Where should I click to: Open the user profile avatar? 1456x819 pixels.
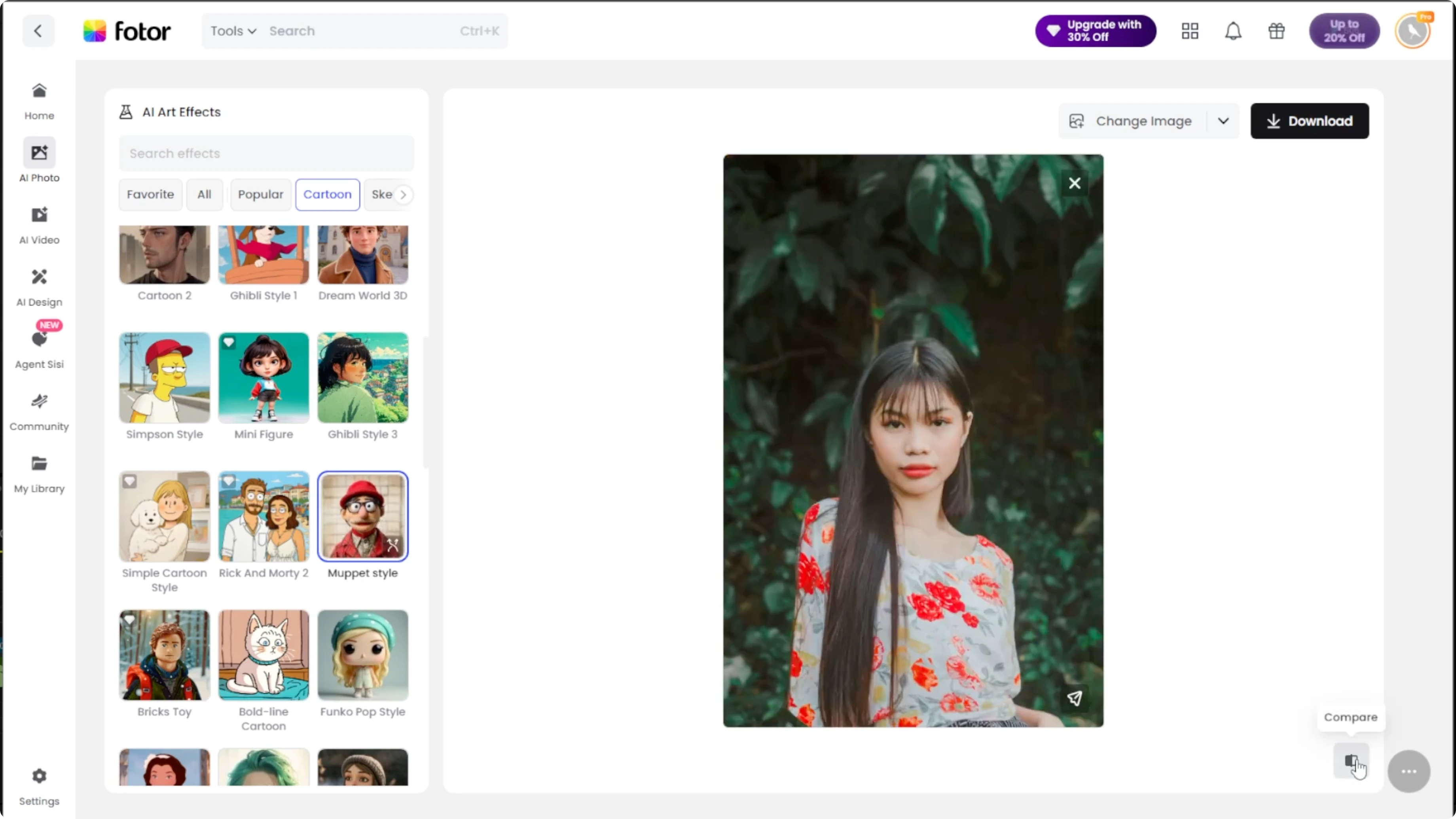(x=1412, y=30)
